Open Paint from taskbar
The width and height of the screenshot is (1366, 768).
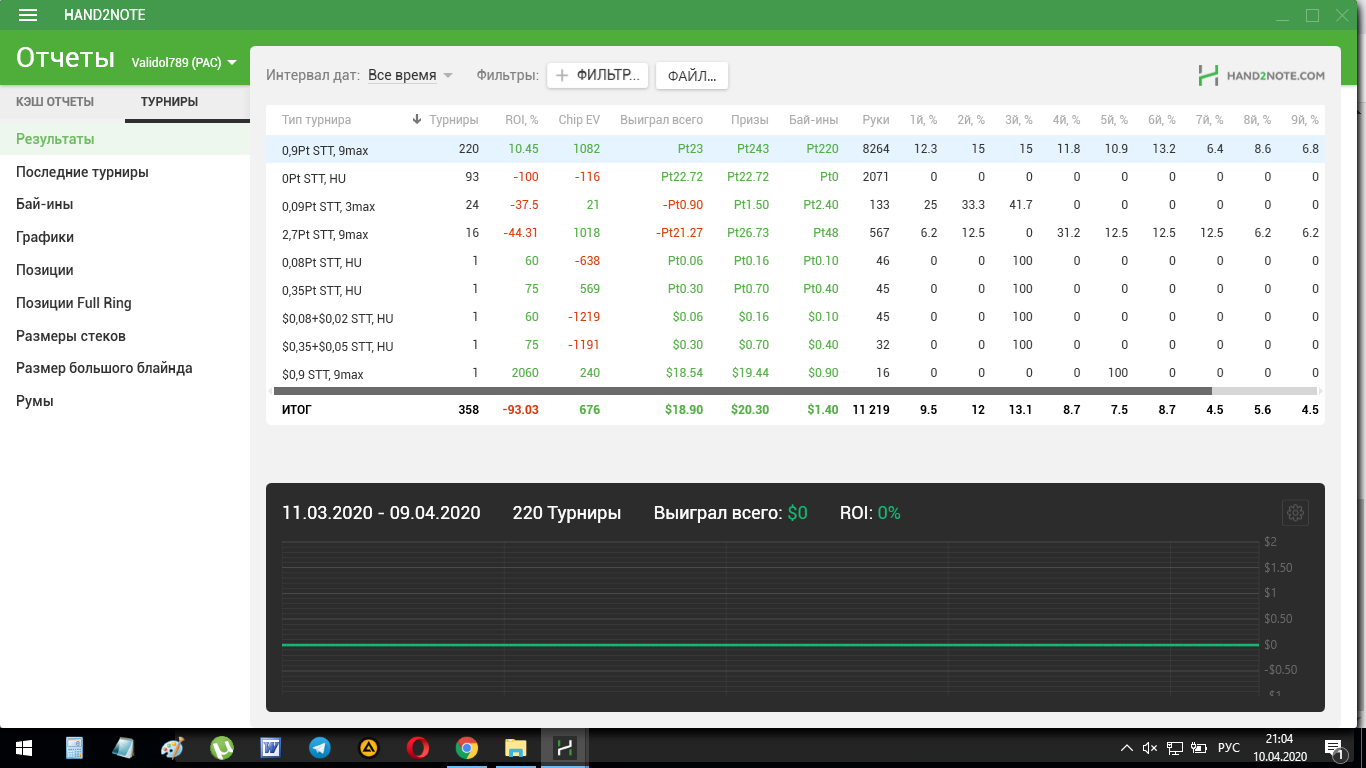173,748
